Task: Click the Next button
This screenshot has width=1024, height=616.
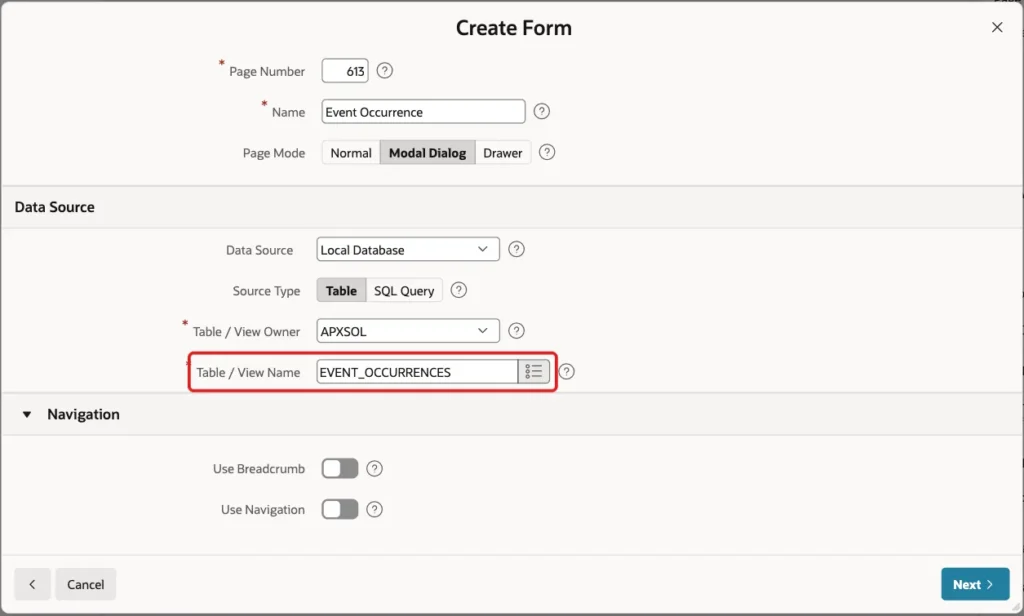Action: [975, 584]
